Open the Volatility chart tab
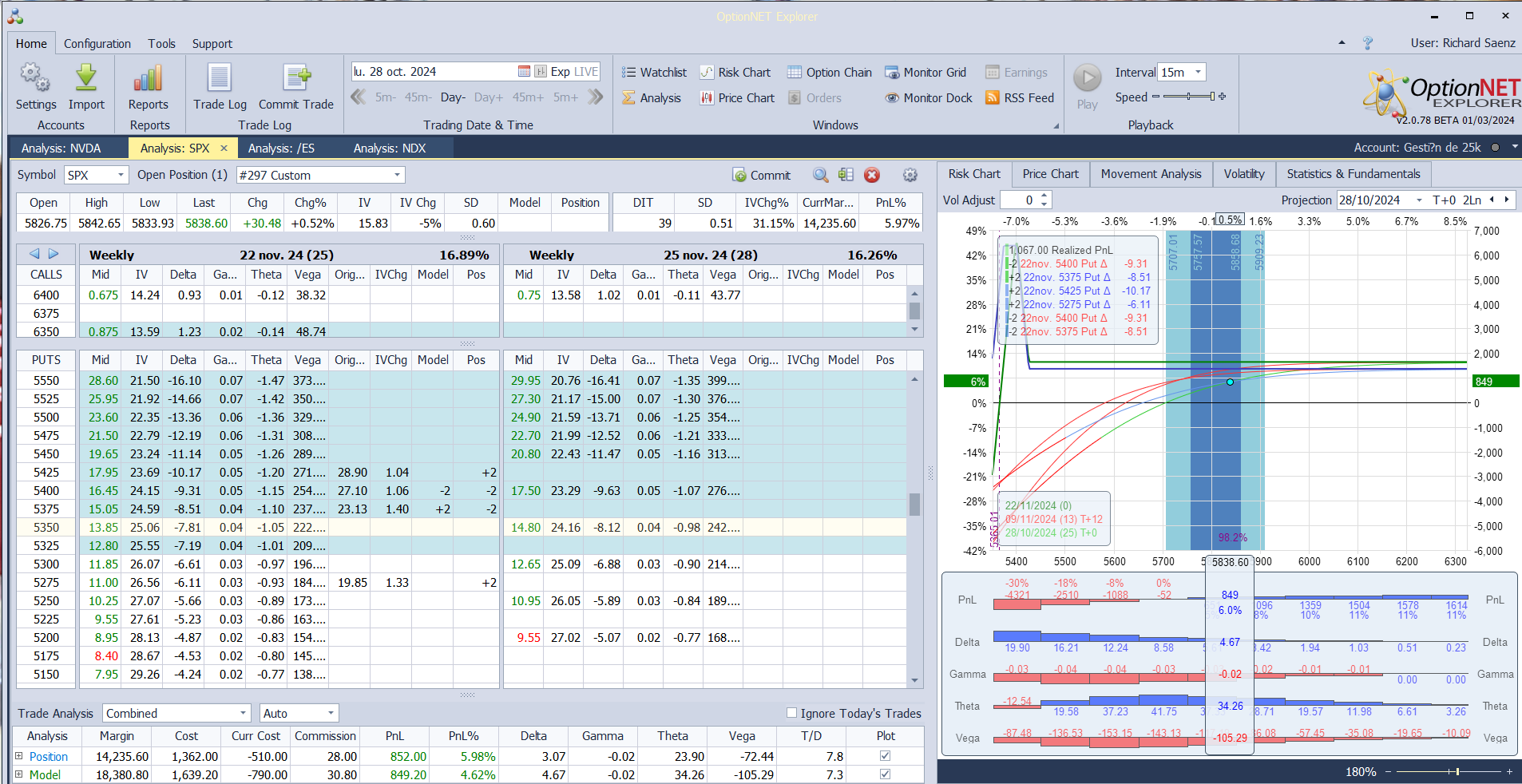 click(x=1244, y=174)
